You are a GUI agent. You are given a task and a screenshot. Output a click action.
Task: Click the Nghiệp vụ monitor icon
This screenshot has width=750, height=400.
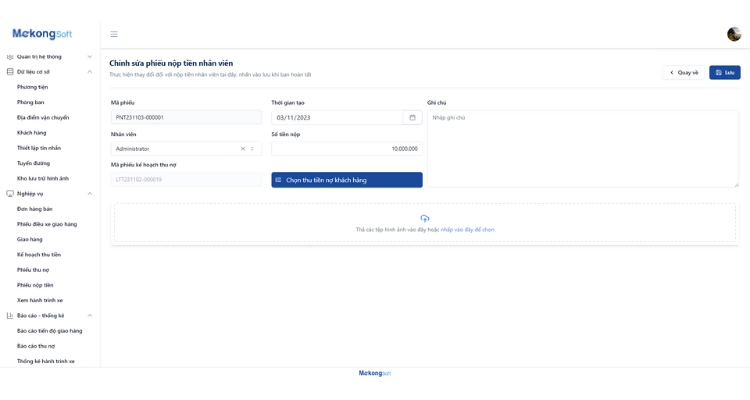(x=10, y=194)
